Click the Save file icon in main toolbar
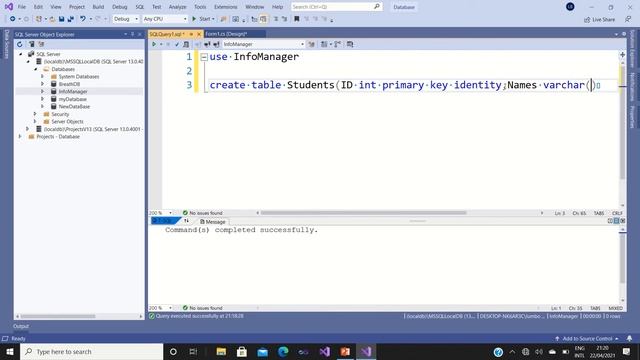Viewport: 640px width, 360px height. [x=62, y=19]
